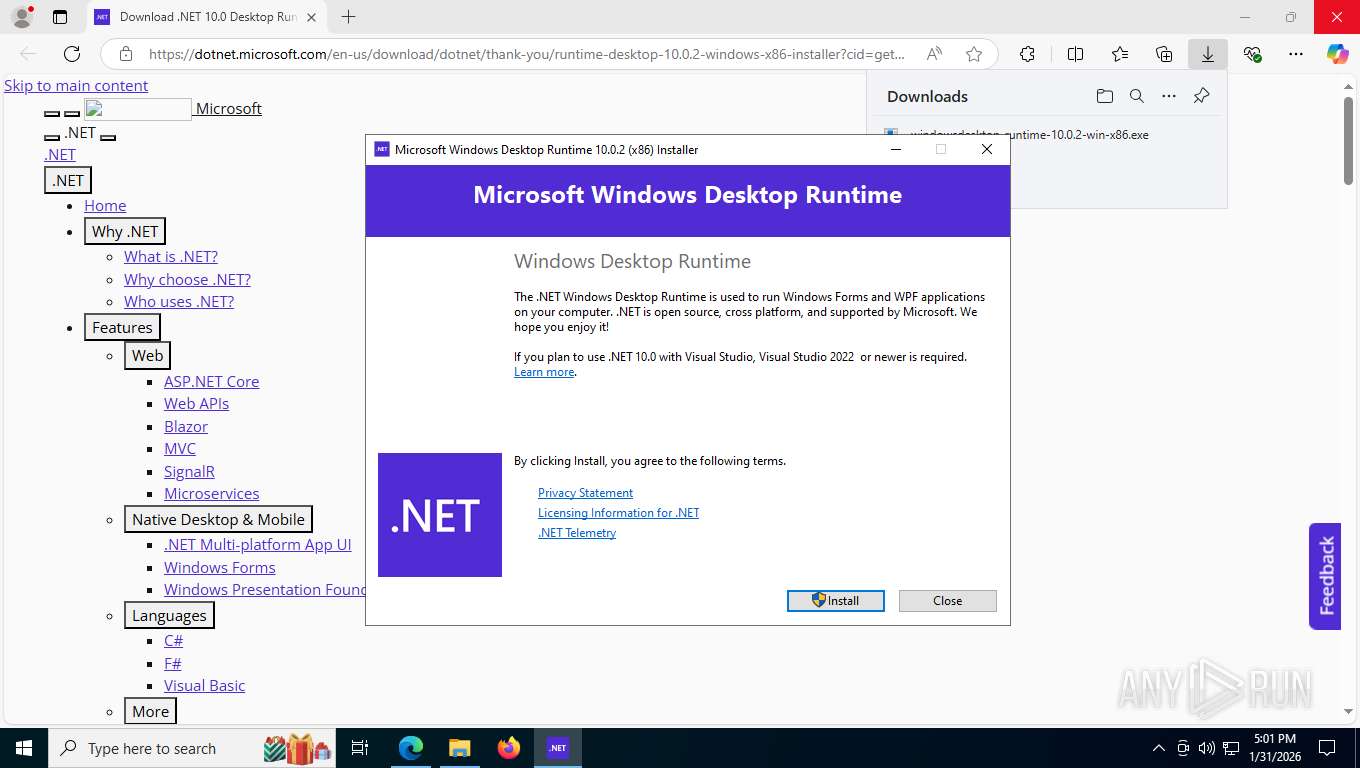
Task: Click Install in the runtime installer
Action: 836,601
